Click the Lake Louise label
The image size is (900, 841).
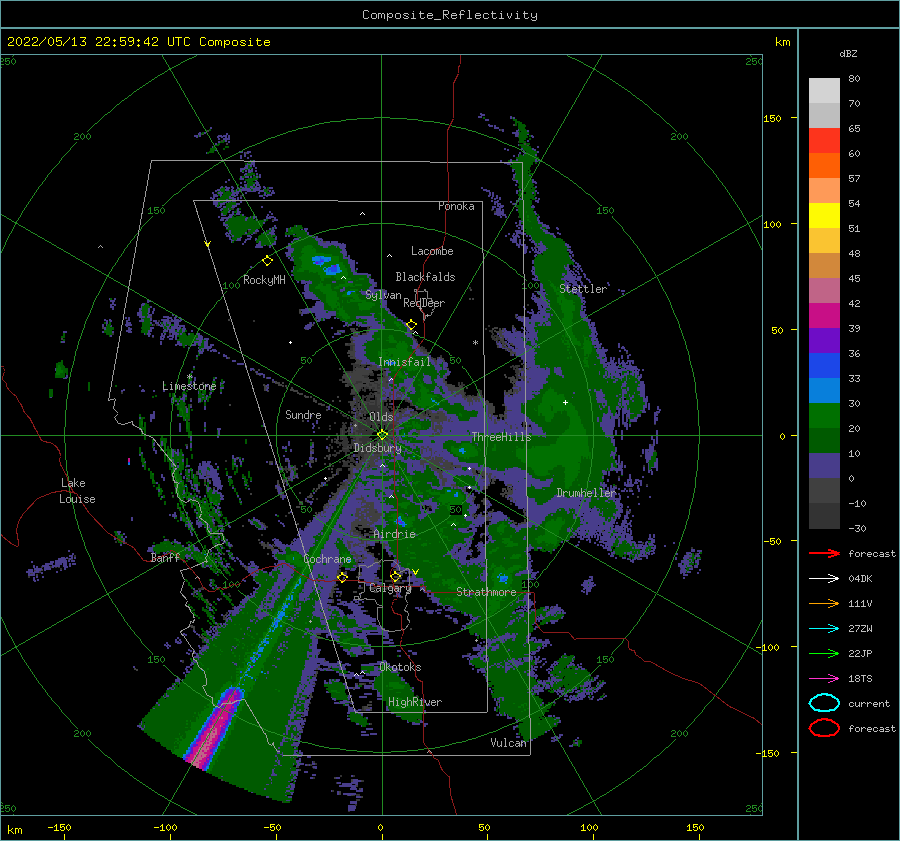click(78, 491)
